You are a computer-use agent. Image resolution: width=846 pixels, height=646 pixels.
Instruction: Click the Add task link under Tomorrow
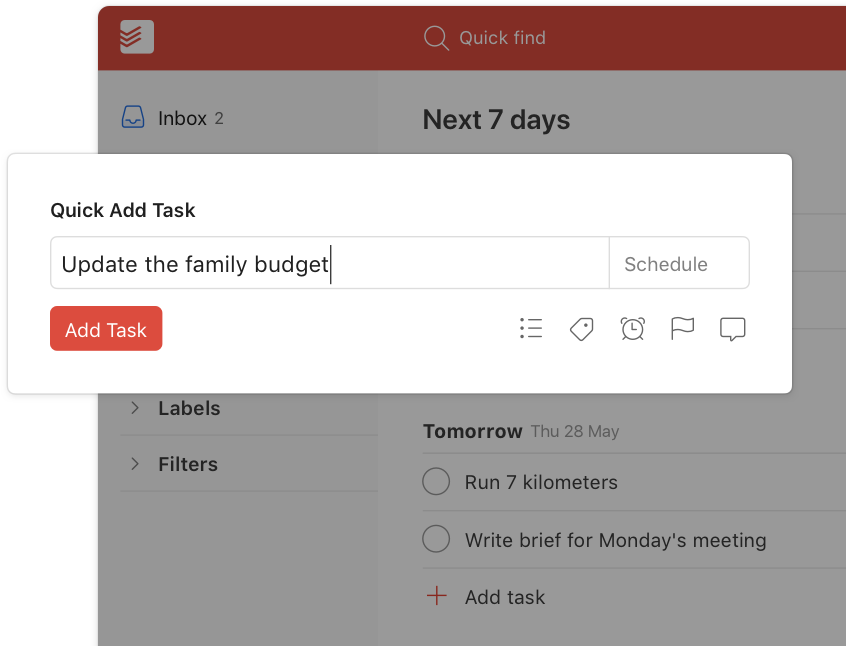(505, 597)
